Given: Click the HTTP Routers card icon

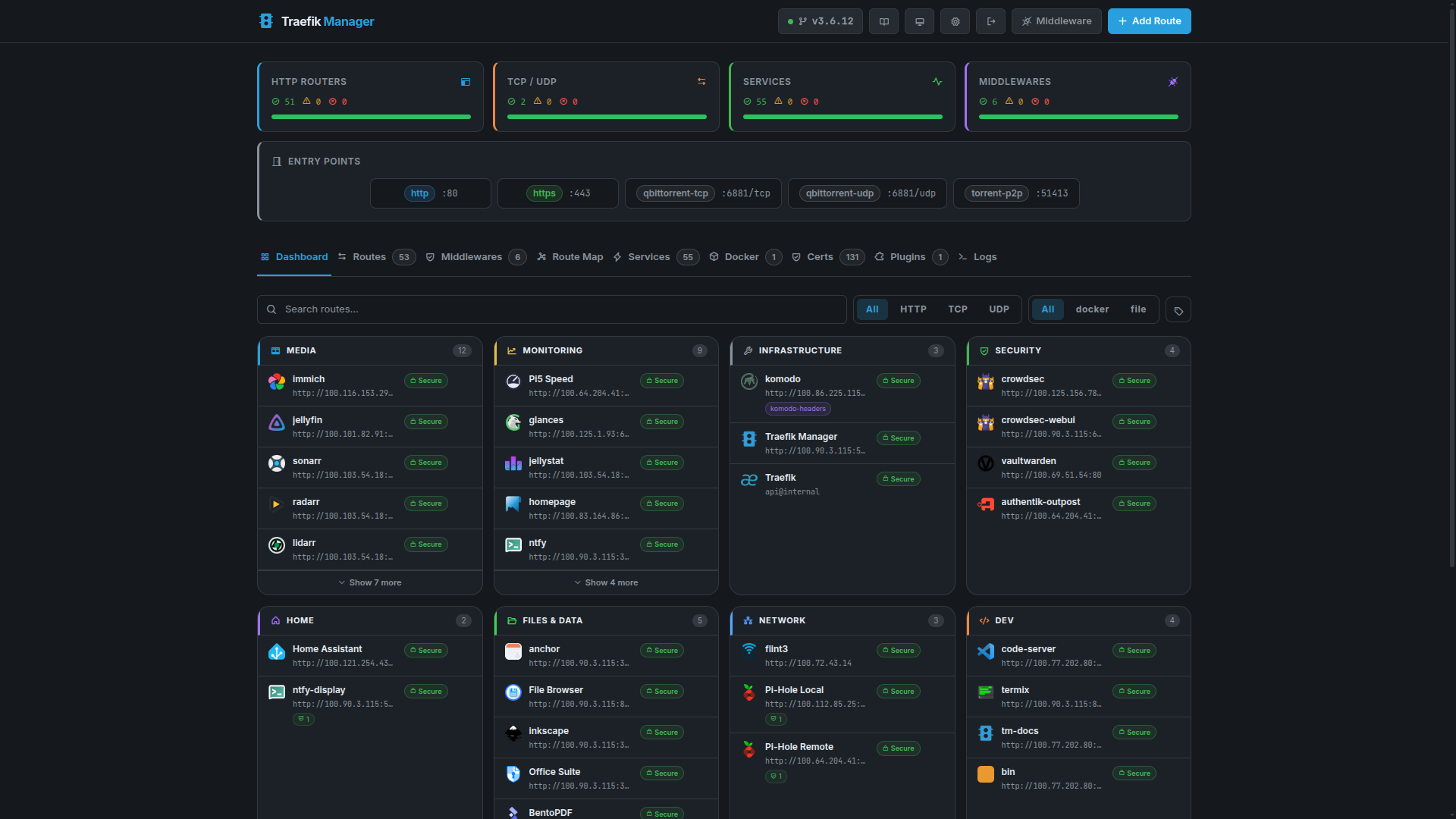Looking at the screenshot, I should coord(465,82).
